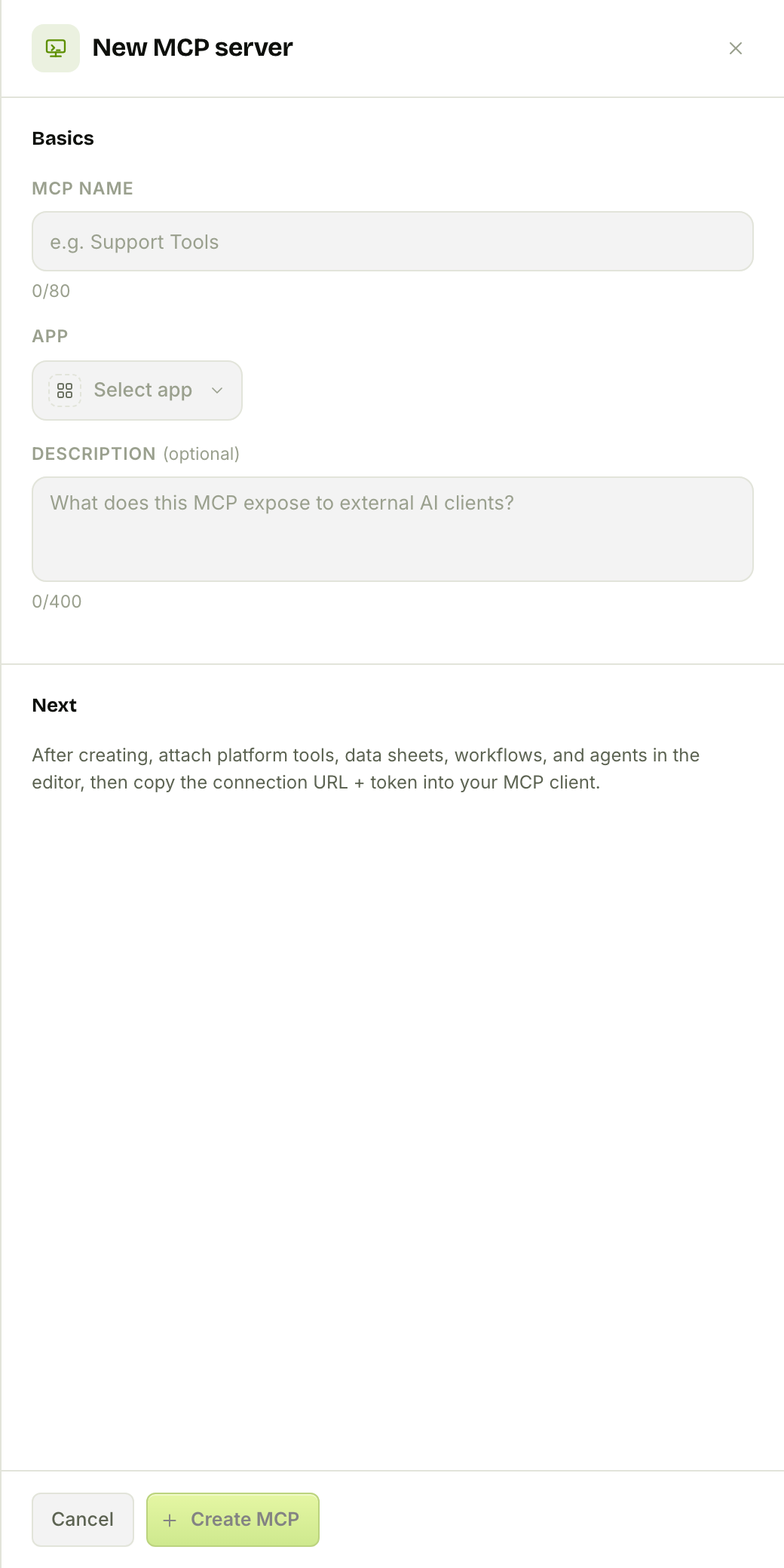Click the New MCP server title

pyautogui.click(x=192, y=47)
